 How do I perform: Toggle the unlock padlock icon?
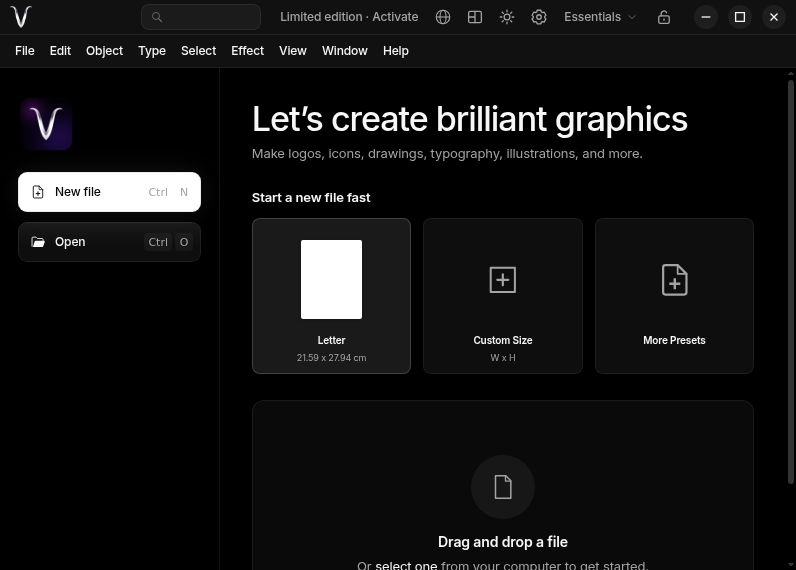[x=664, y=17]
